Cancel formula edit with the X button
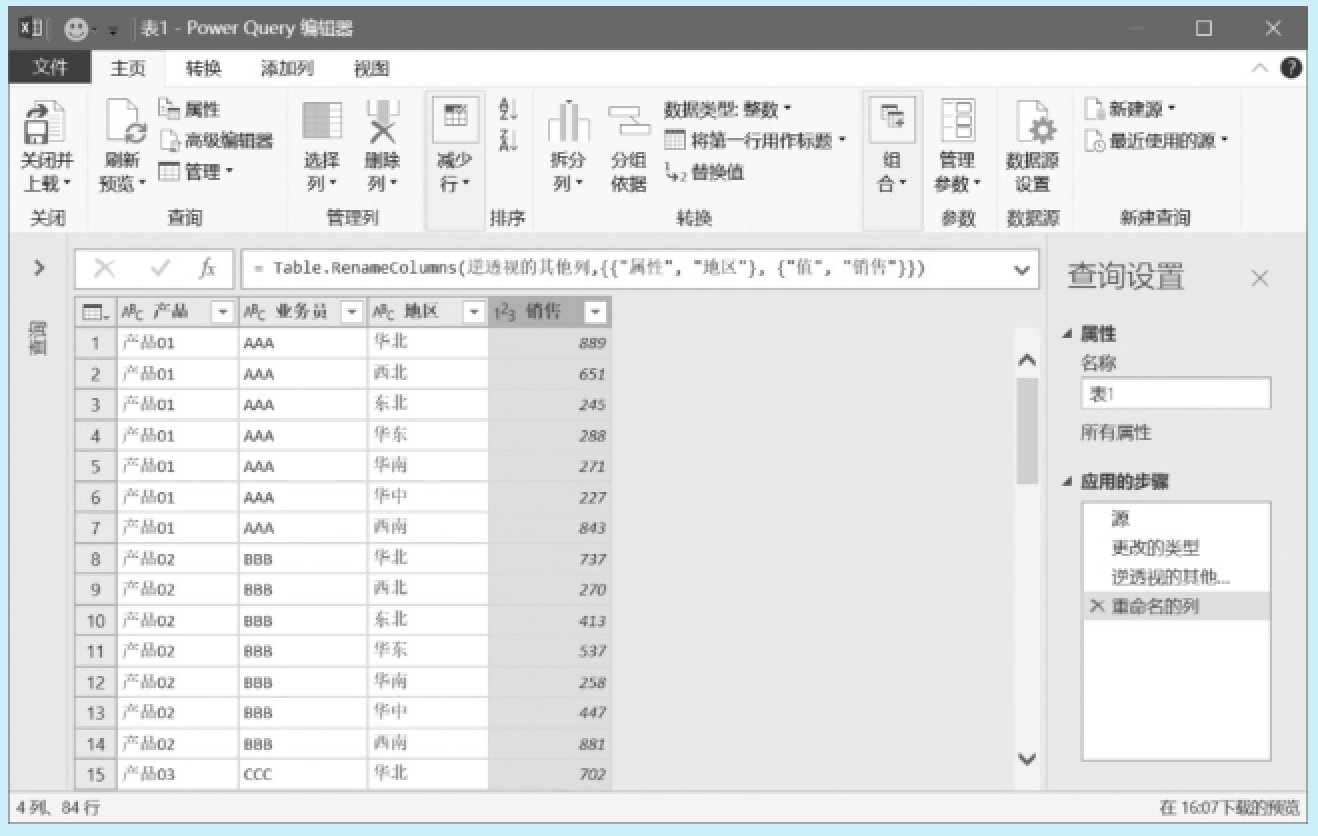This screenshot has height=836, width=1318. (x=105, y=269)
